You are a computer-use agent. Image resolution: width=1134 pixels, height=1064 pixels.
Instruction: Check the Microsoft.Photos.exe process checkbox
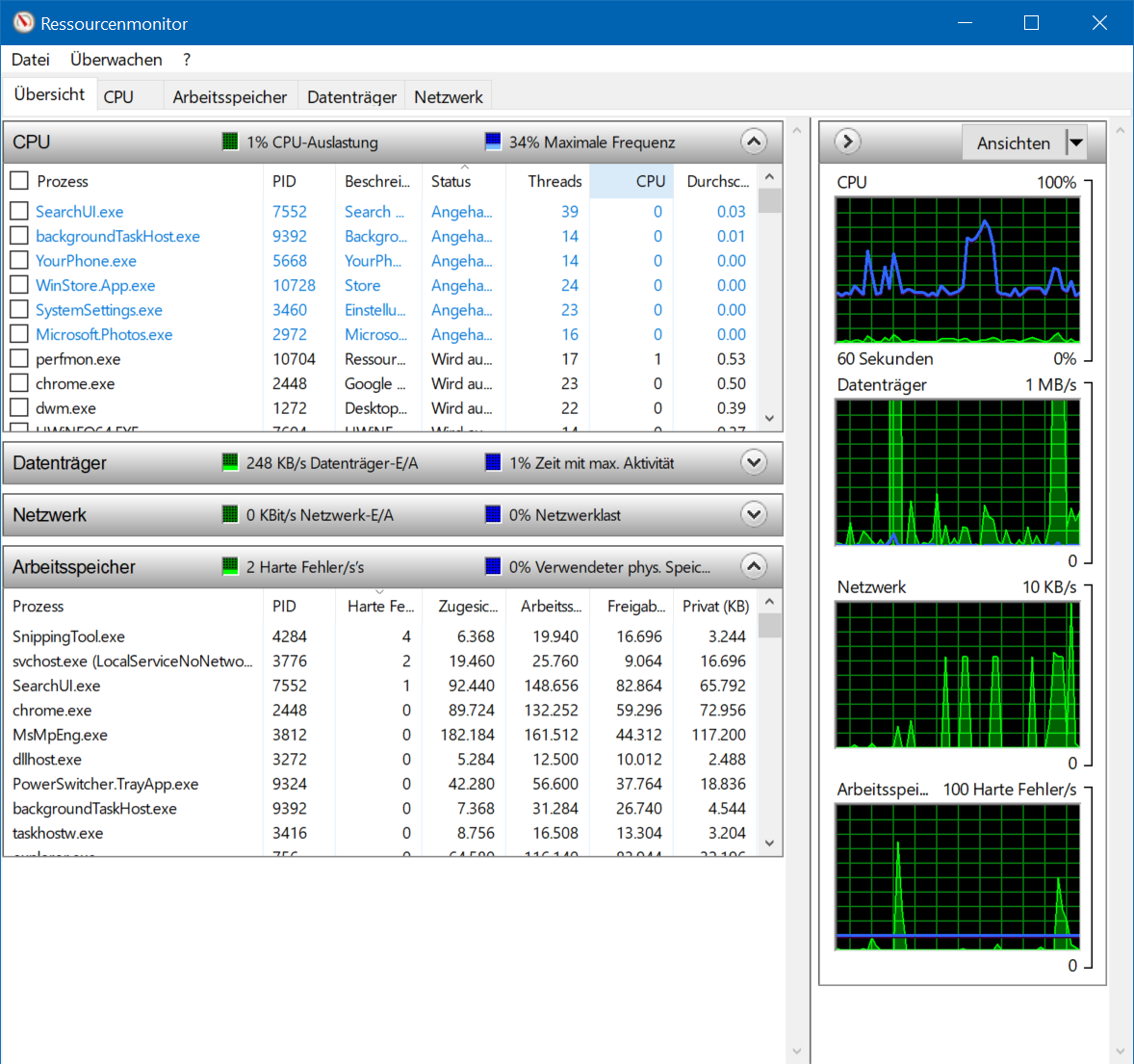pyautogui.click(x=19, y=334)
